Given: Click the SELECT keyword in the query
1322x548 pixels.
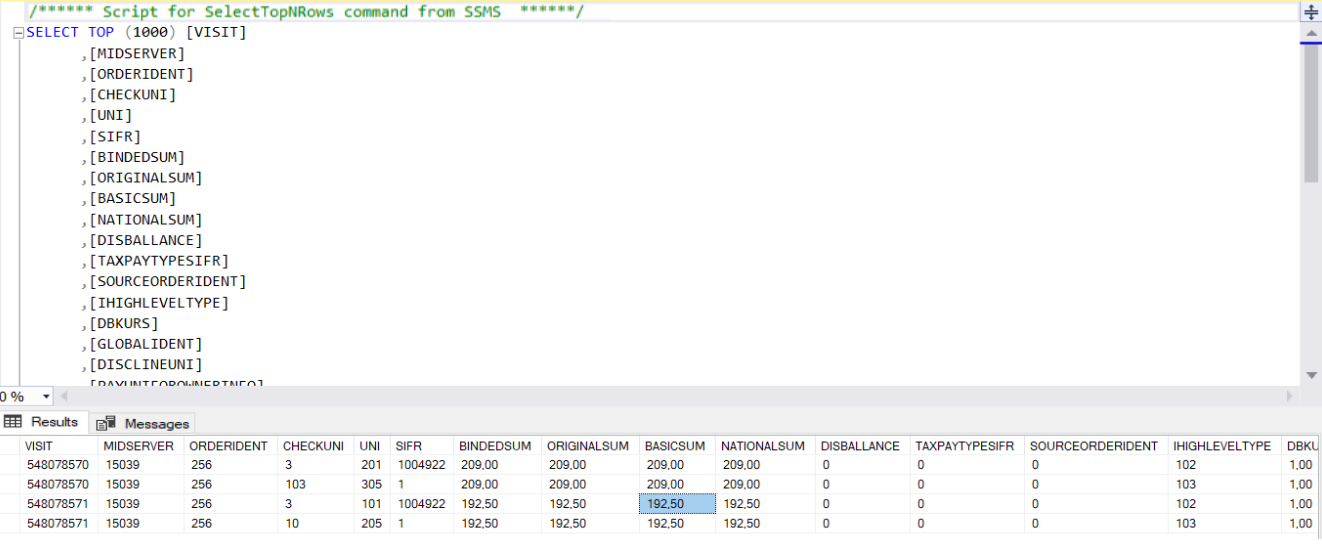Looking at the screenshot, I should click(52, 32).
